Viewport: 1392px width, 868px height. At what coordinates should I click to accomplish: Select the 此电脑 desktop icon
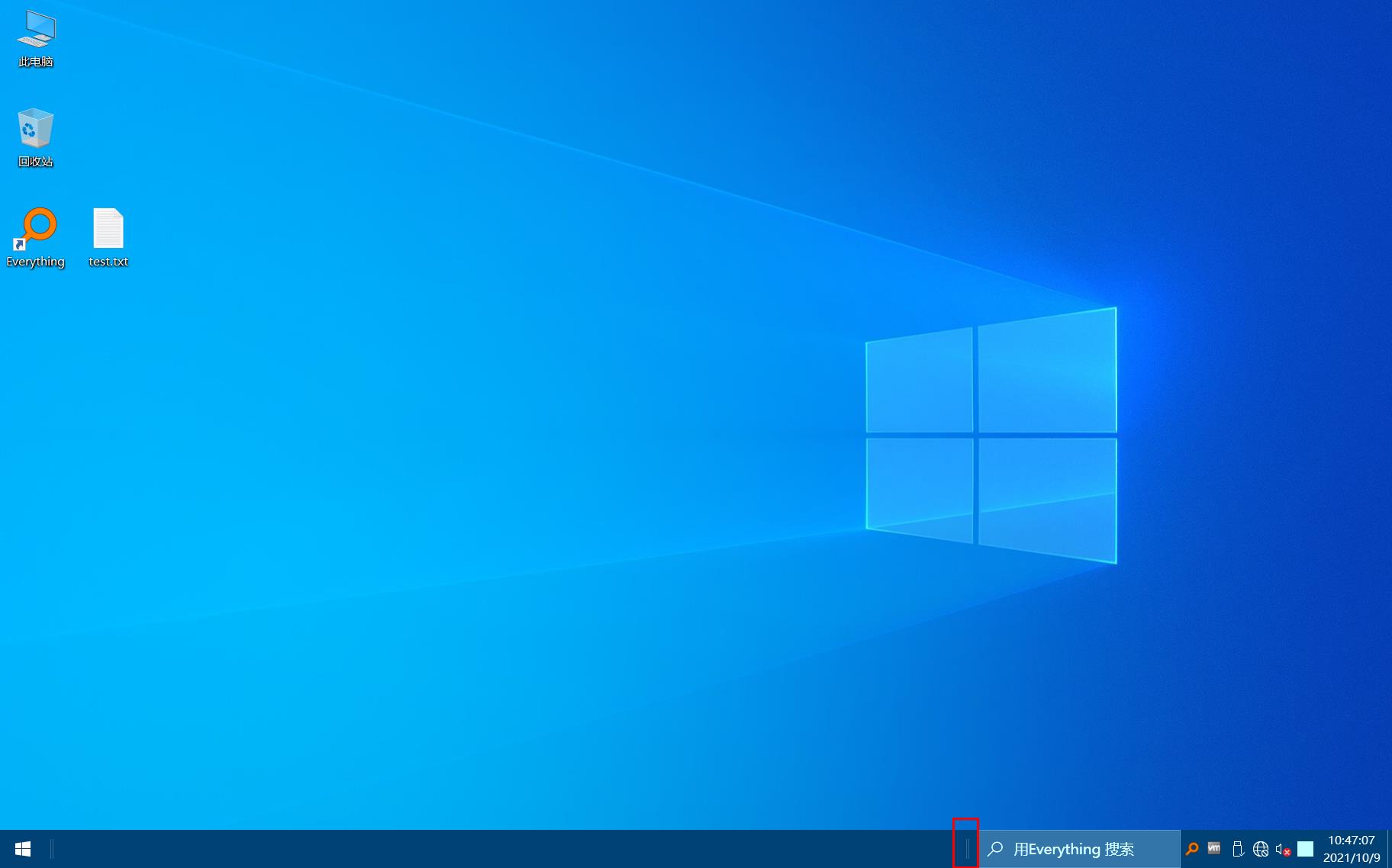[36, 40]
